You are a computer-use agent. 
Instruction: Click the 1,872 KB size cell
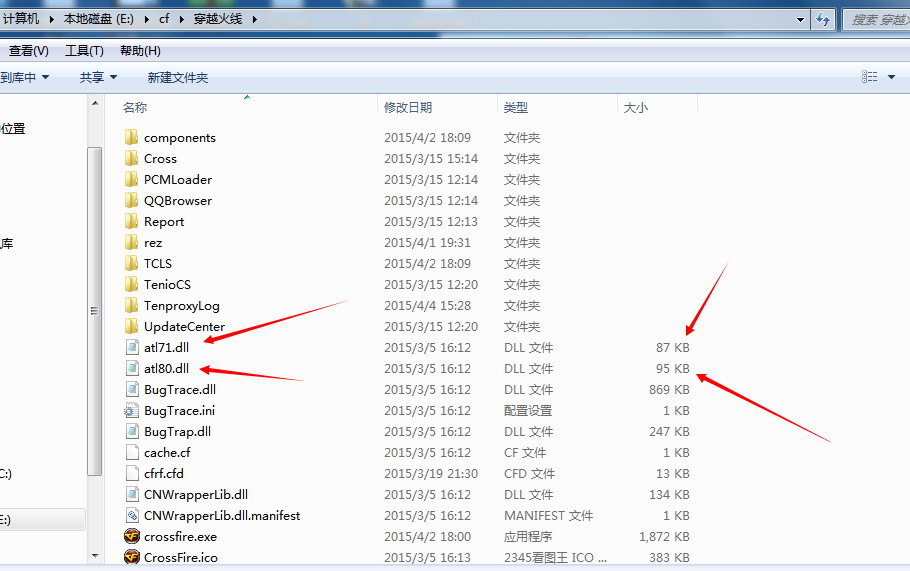pos(664,537)
